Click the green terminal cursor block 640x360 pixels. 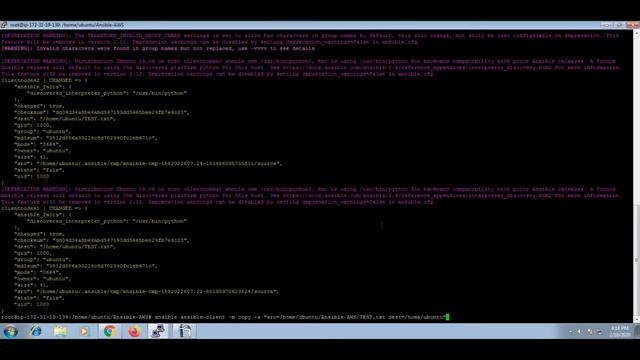pyautogui.click(x=447, y=317)
